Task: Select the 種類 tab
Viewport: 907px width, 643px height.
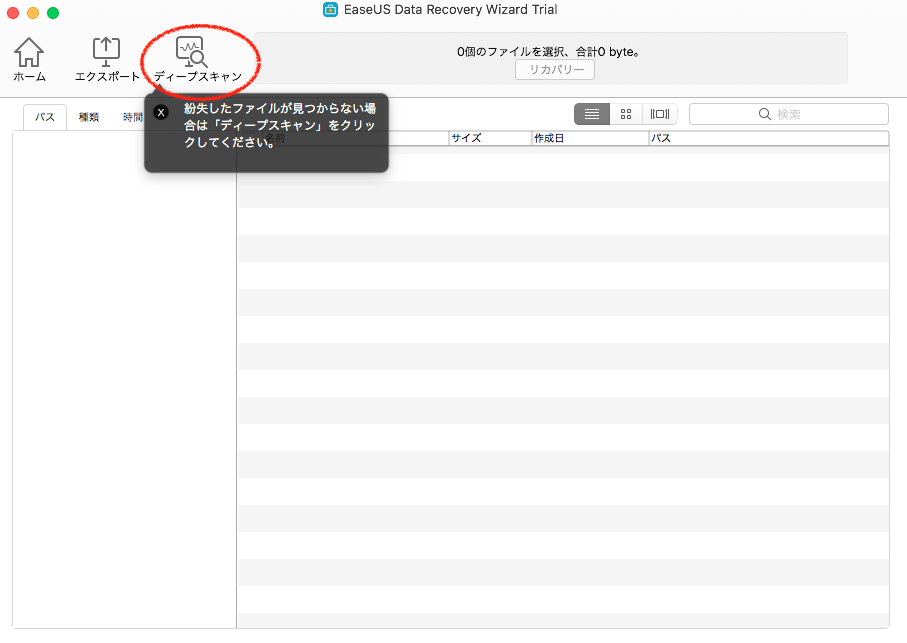Action: (89, 117)
